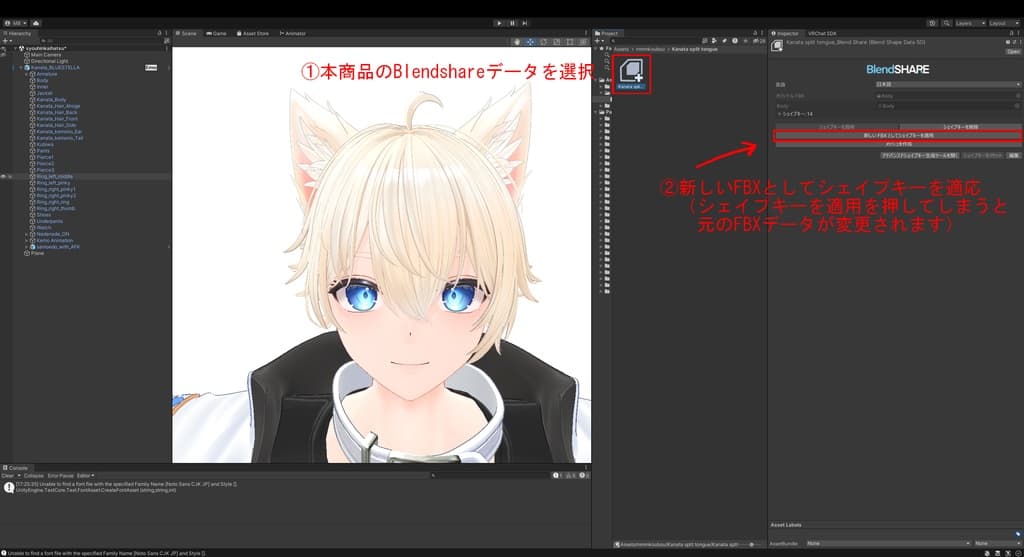
Task: Open the global search magnifier icon
Action: tap(946, 23)
